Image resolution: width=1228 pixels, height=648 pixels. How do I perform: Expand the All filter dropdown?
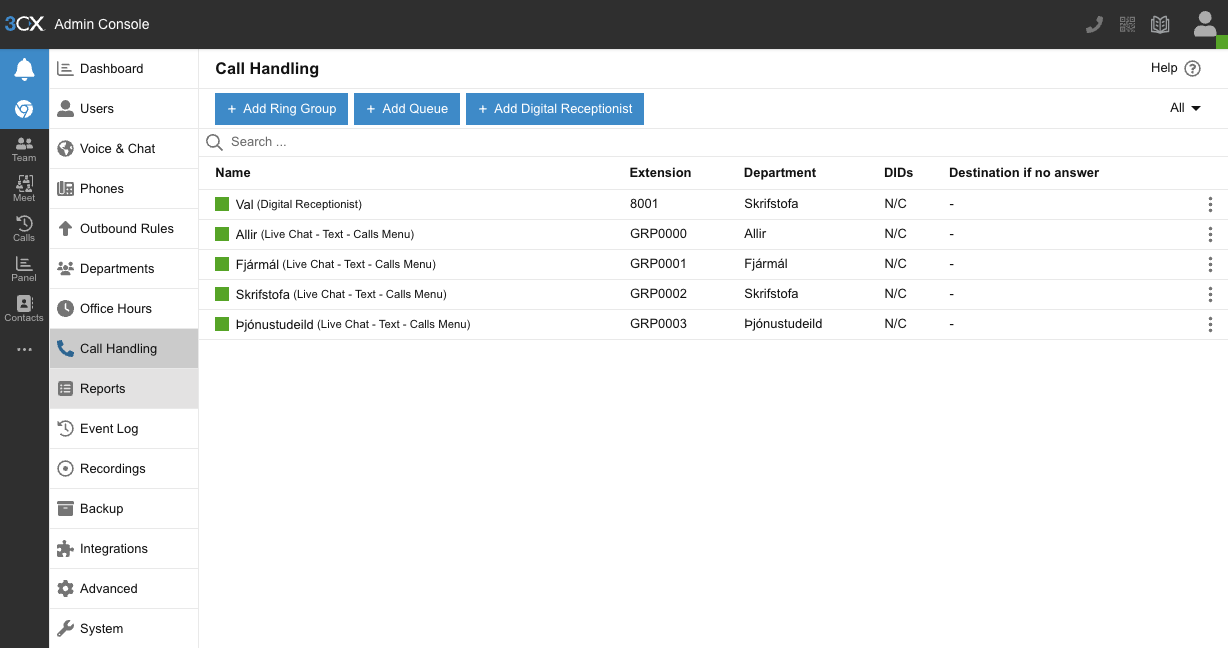click(1185, 108)
